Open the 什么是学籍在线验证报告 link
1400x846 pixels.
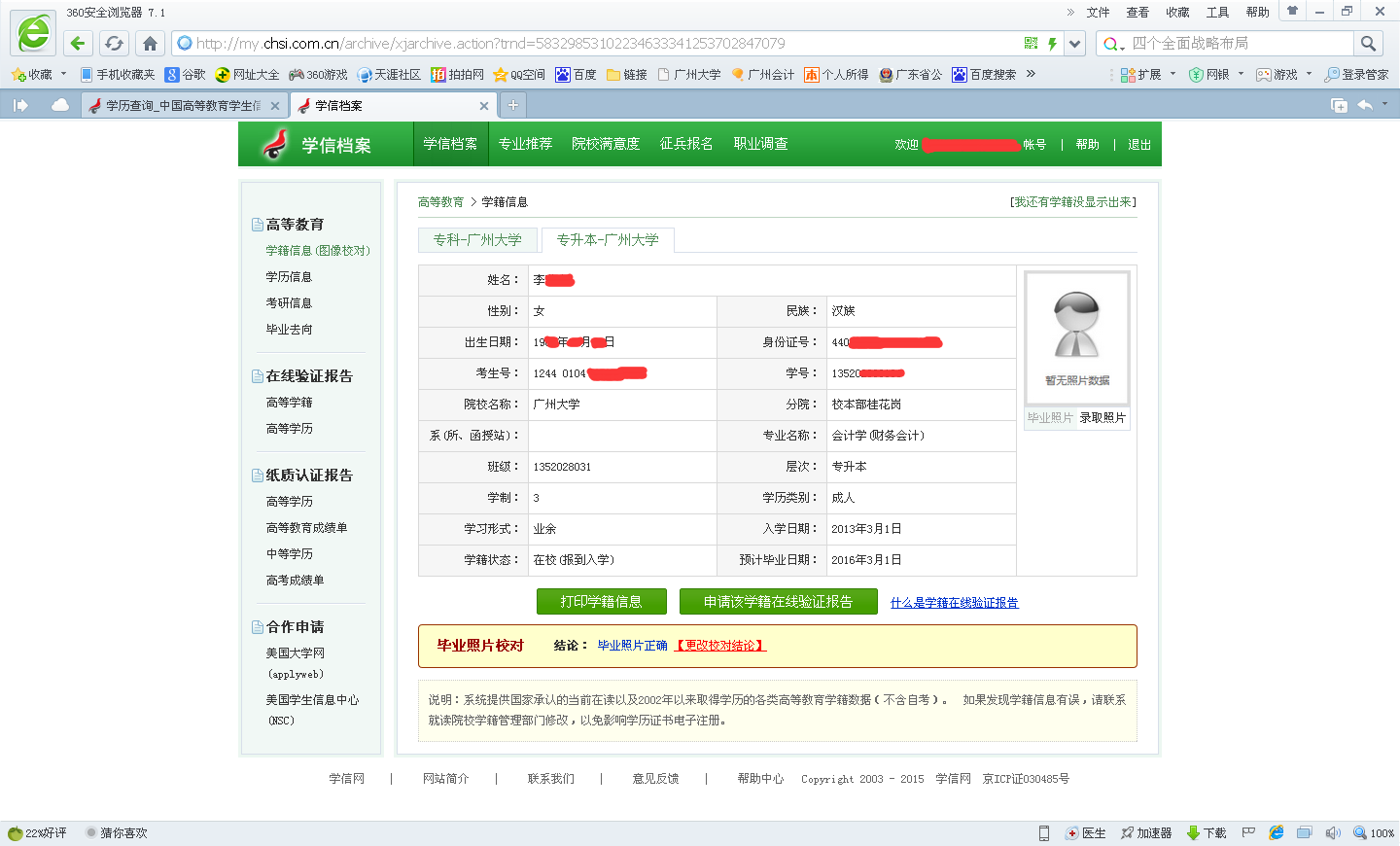(x=955, y=603)
